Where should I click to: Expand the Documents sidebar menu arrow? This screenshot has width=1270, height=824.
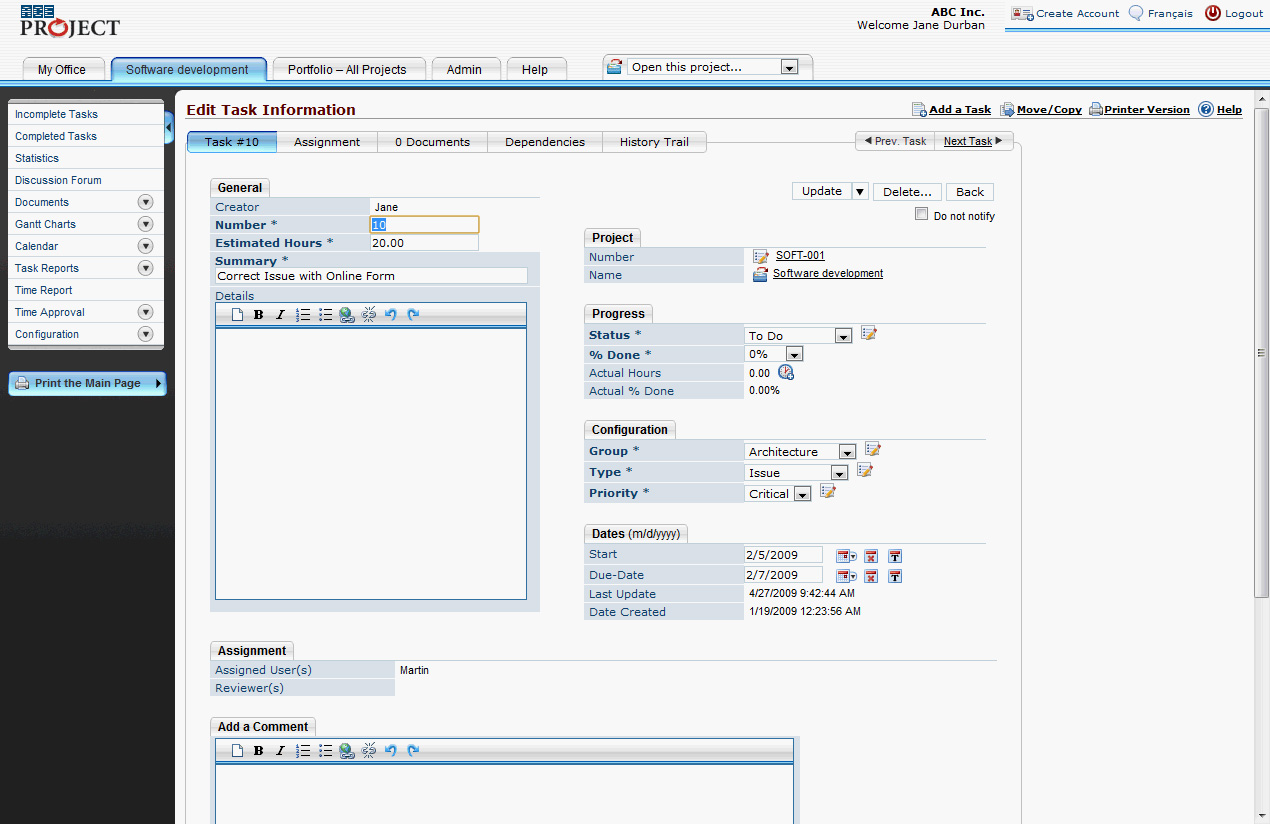pyautogui.click(x=146, y=202)
